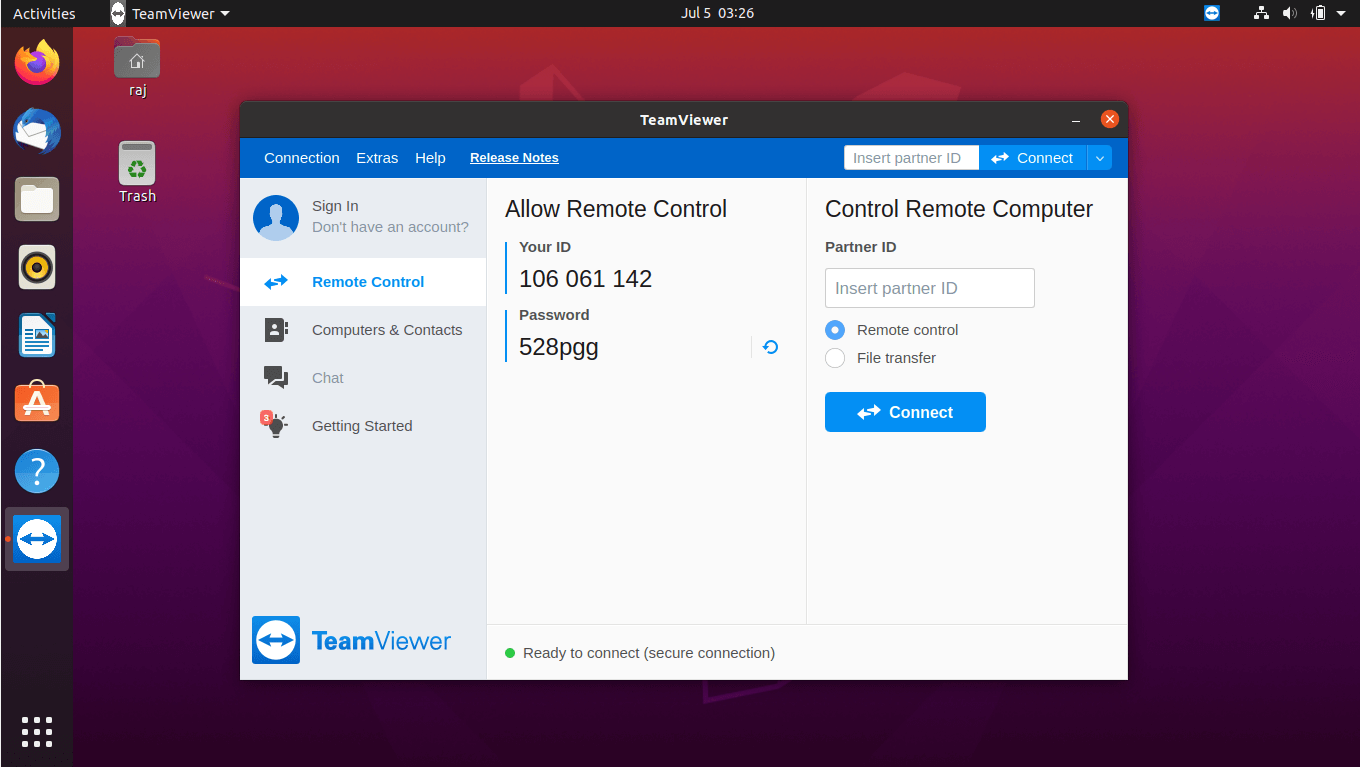Open Firefox from the dock

pyautogui.click(x=37, y=63)
